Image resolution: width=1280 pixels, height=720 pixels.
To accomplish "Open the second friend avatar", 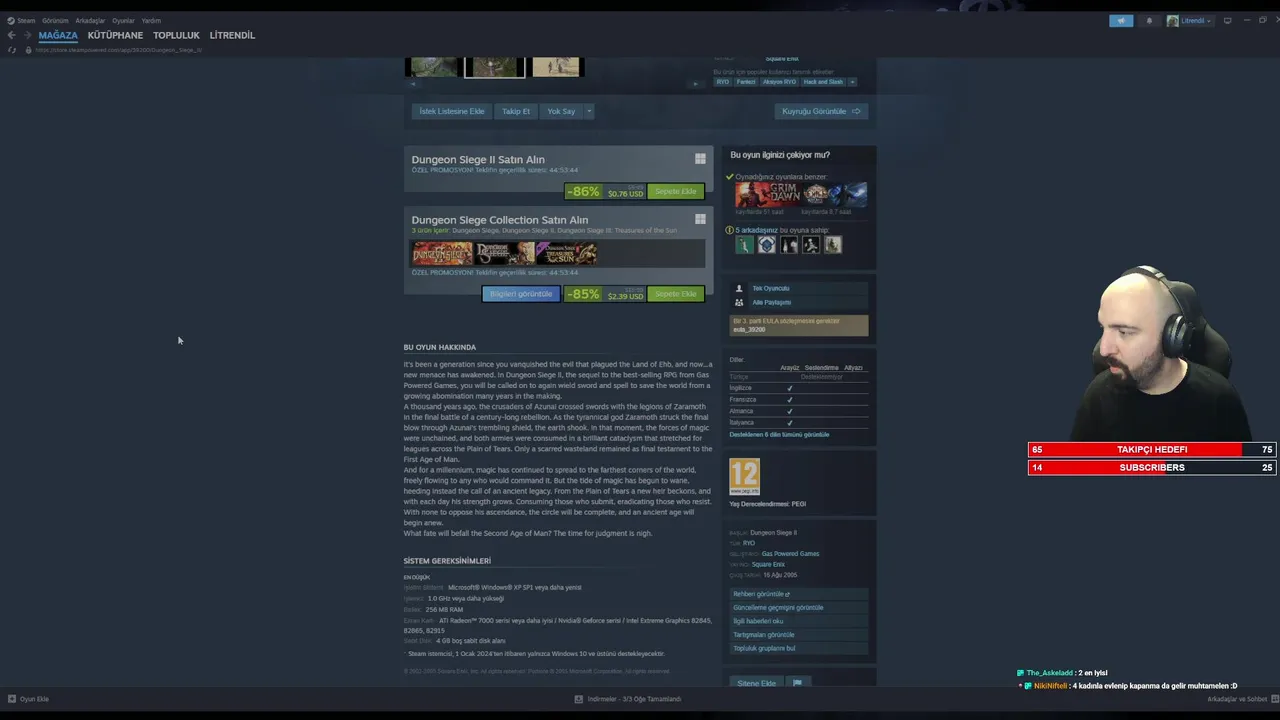I will pos(767,245).
